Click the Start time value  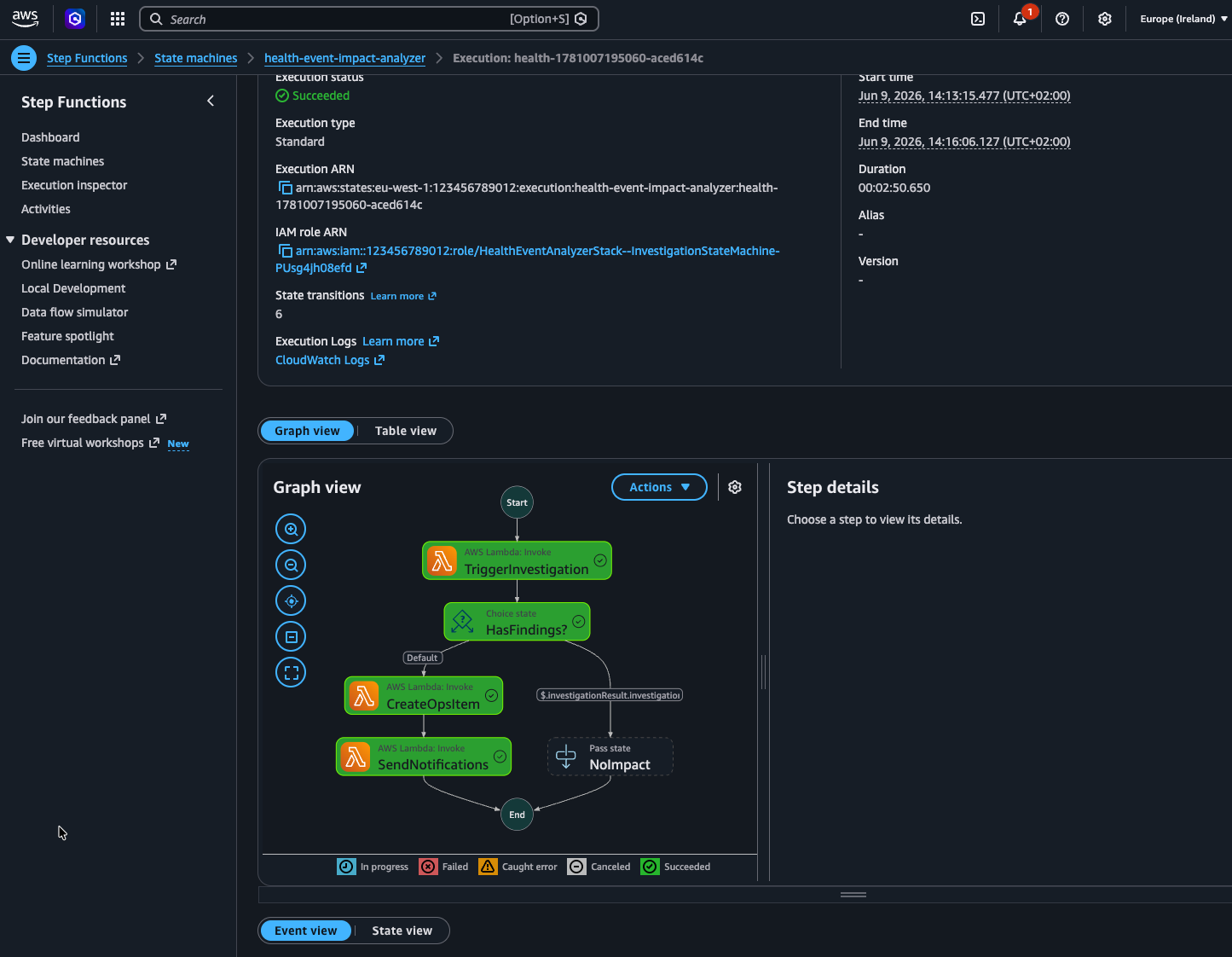pyautogui.click(x=964, y=96)
